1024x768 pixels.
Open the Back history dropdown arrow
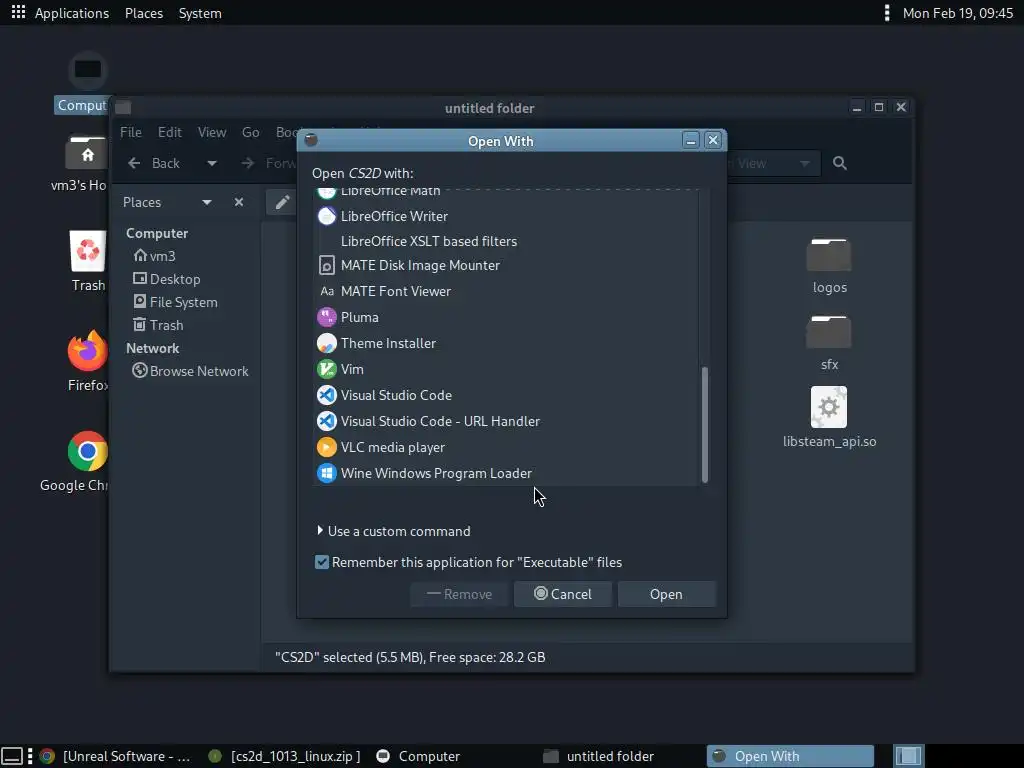coord(212,163)
